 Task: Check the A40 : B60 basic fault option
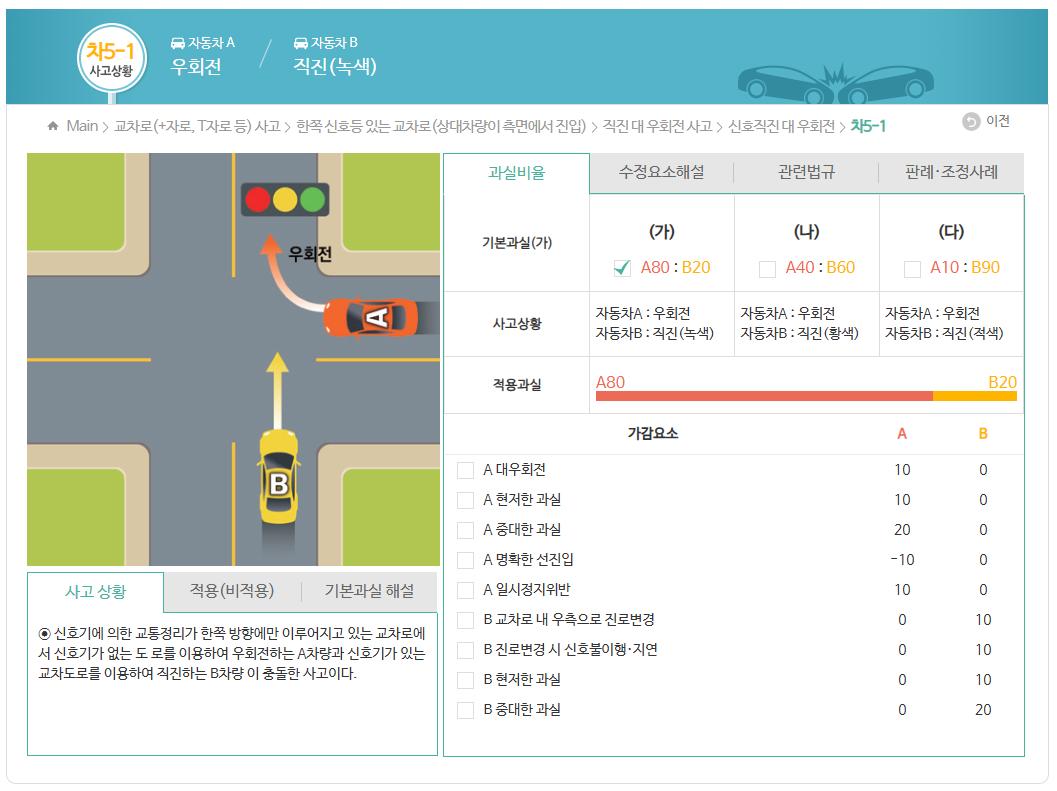[767, 269]
